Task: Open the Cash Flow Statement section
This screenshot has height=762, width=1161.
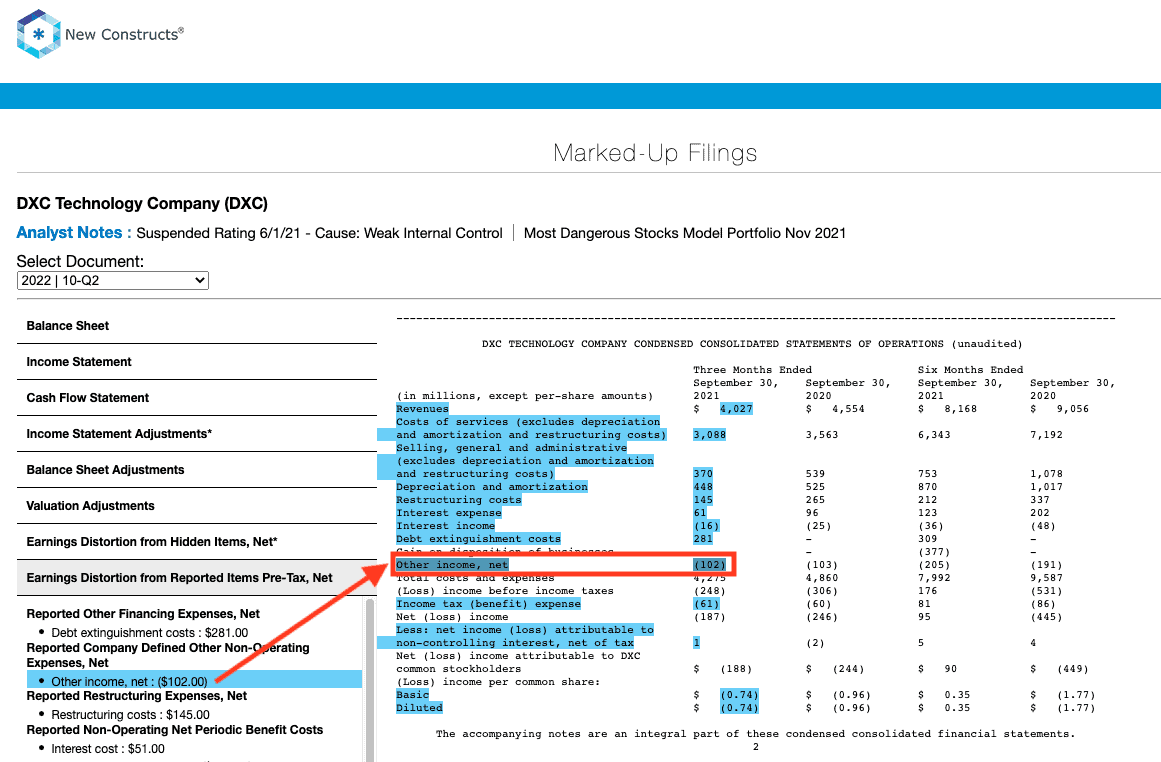Action: (x=197, y=398)
